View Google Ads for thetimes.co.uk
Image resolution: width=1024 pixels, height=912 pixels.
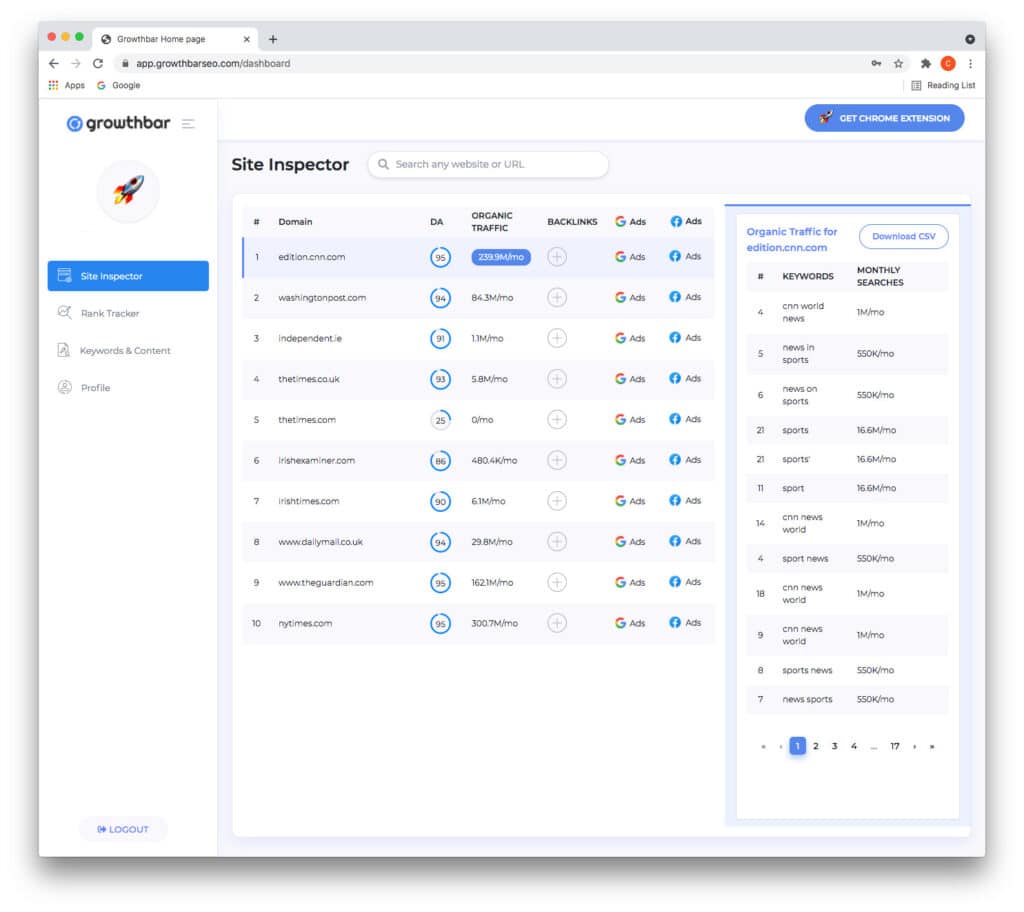tap(630, 379)
